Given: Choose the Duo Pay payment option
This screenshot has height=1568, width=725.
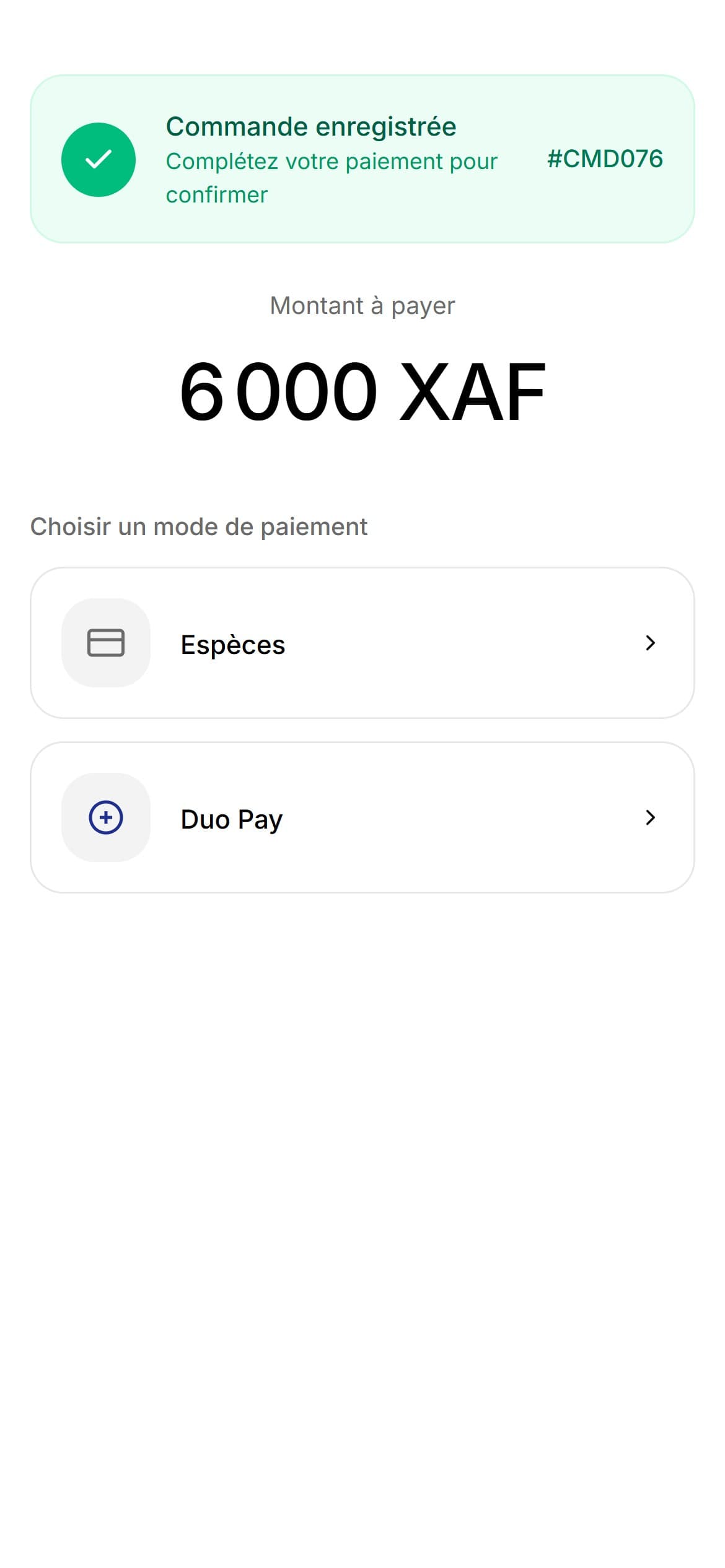Looking at the screenshot, I should (x=362, y=817).
